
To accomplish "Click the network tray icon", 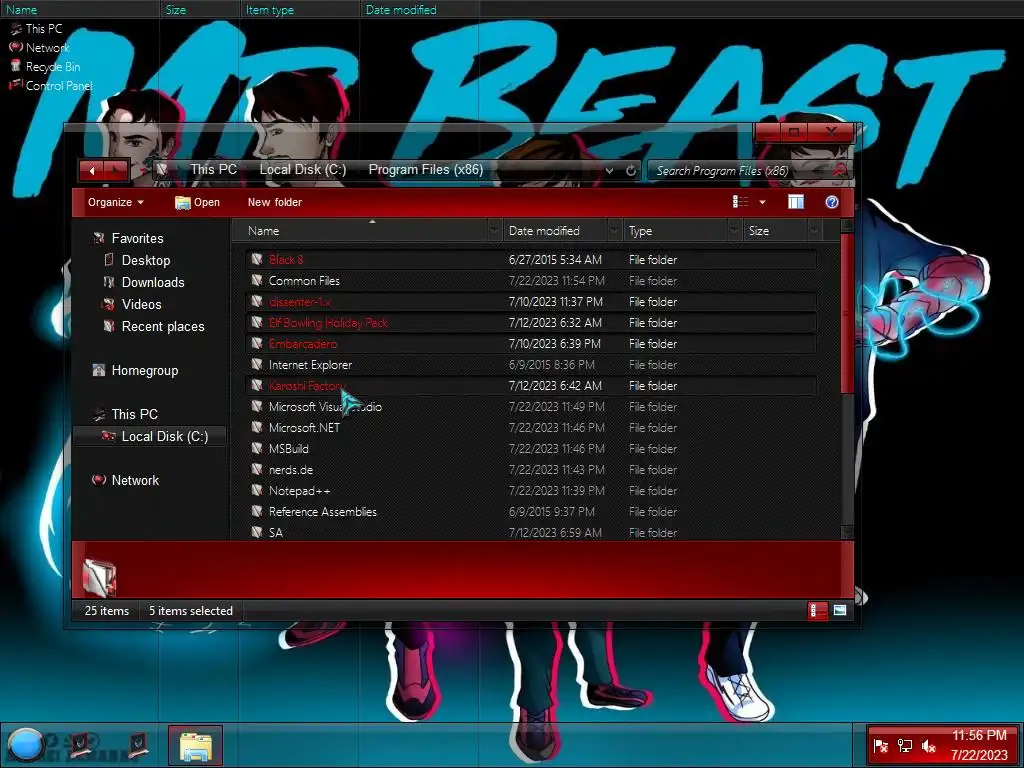I will click(x=904, y=745).
